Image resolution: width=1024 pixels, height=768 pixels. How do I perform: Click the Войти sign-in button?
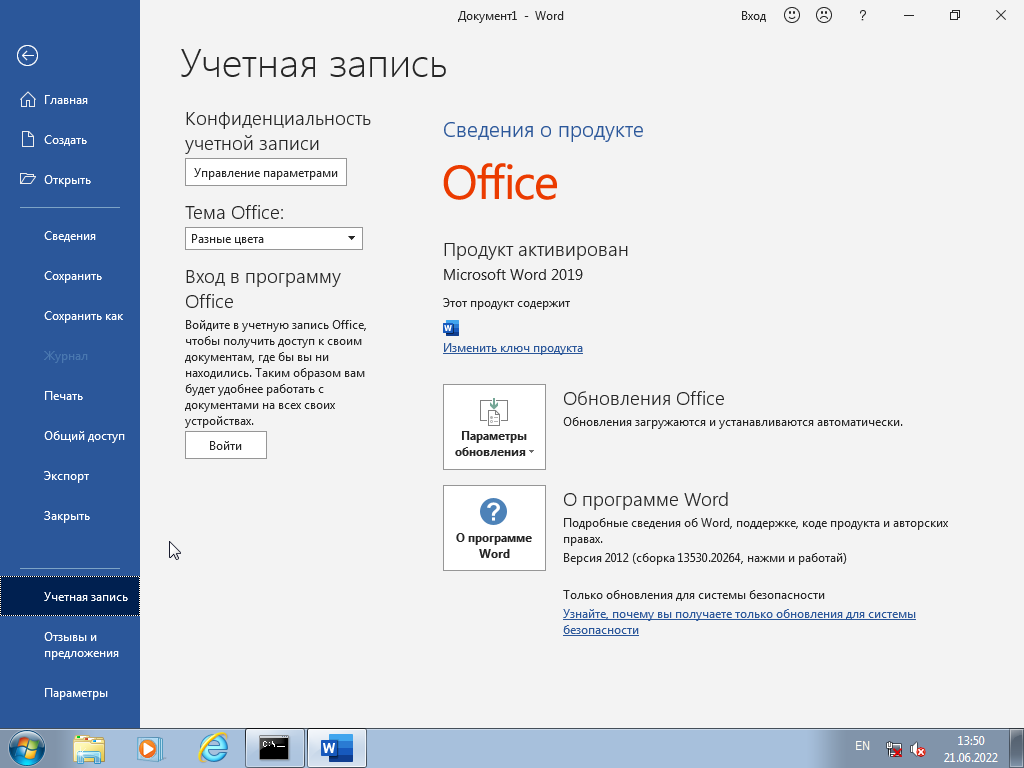click(225, 445)
